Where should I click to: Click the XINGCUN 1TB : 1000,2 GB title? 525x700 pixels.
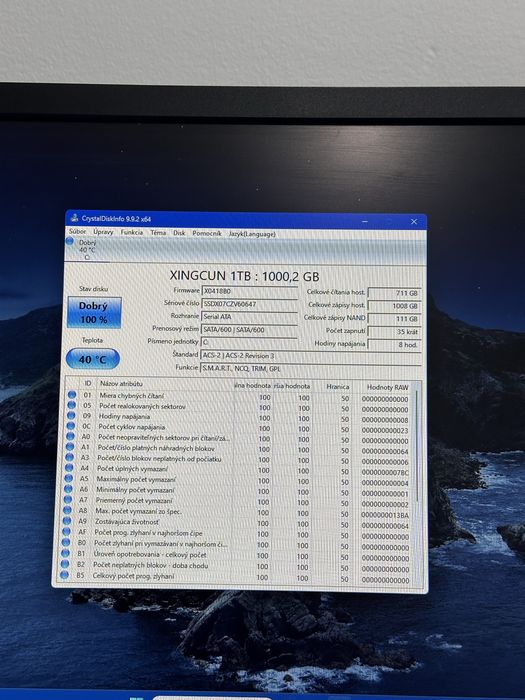[x=245, y=276]
